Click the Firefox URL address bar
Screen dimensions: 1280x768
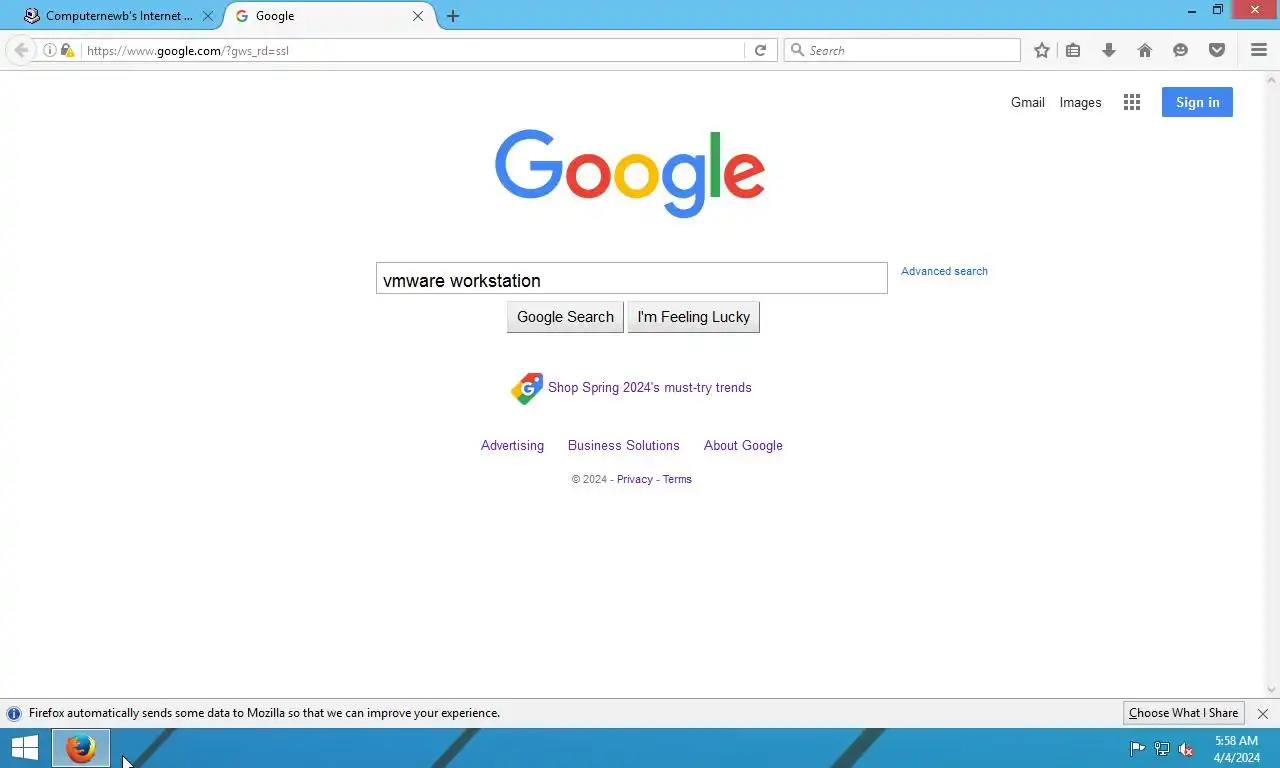[x=410, y=50]
